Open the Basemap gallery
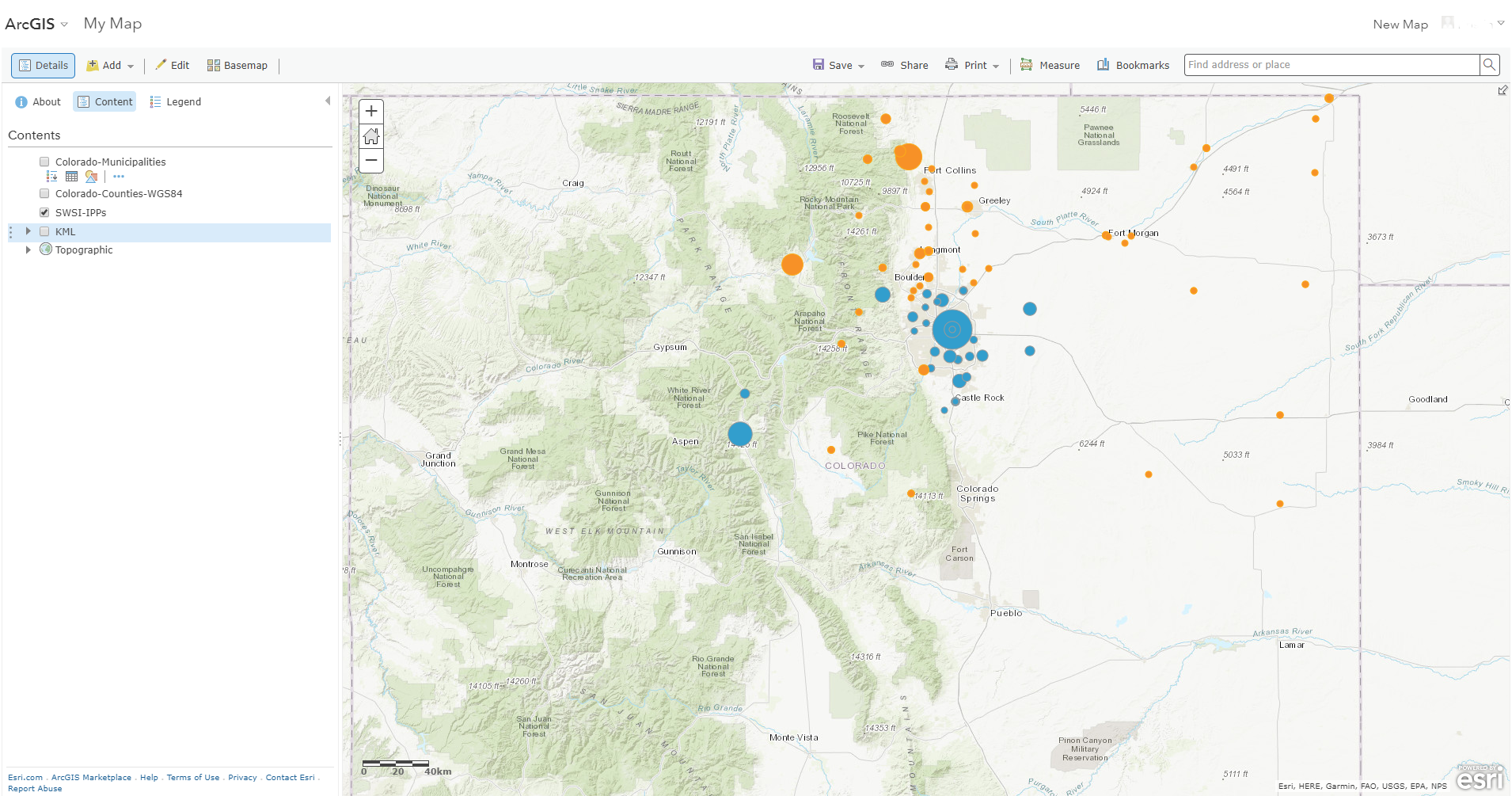The image size is (1512, 796). [x=237, y=65]
